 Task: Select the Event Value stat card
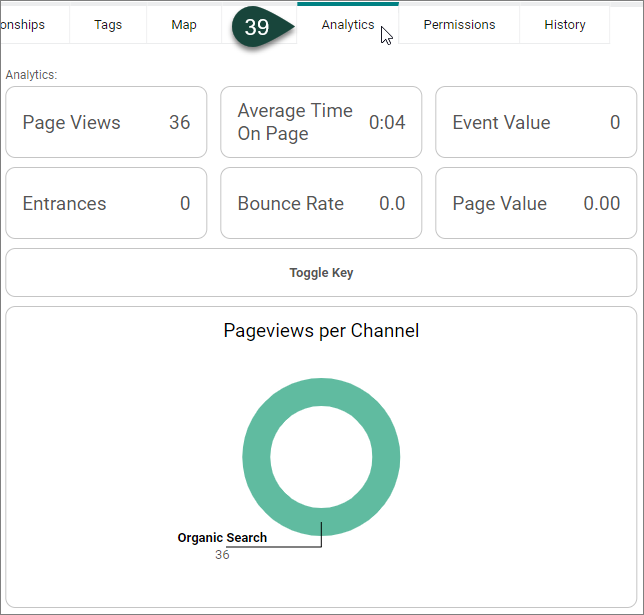[536, 123]
